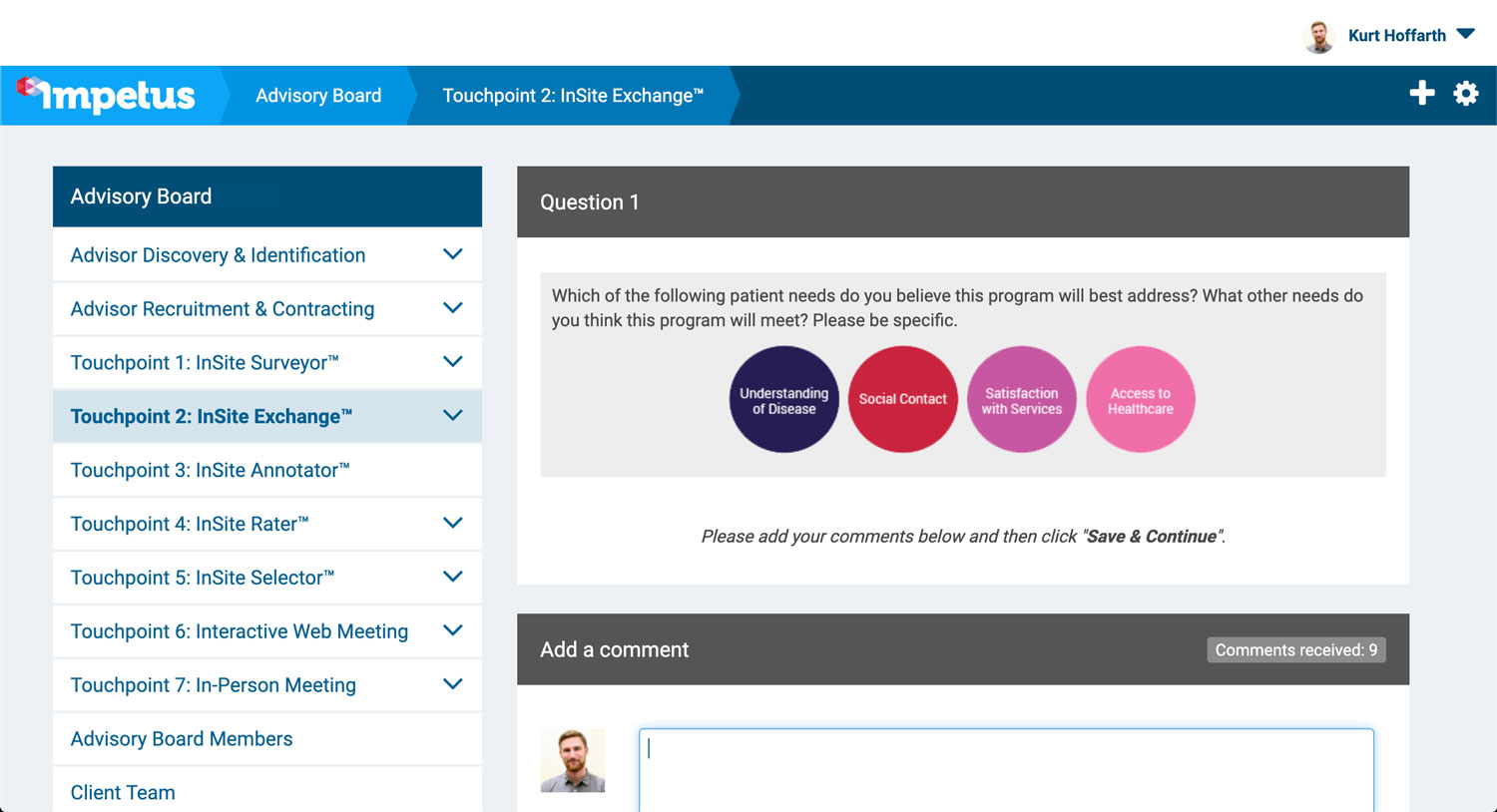Select Touchpoint 2: InSite Exchange breadcrumb
This screenshot has height=812, width=1497.
(x=573, y=96)
